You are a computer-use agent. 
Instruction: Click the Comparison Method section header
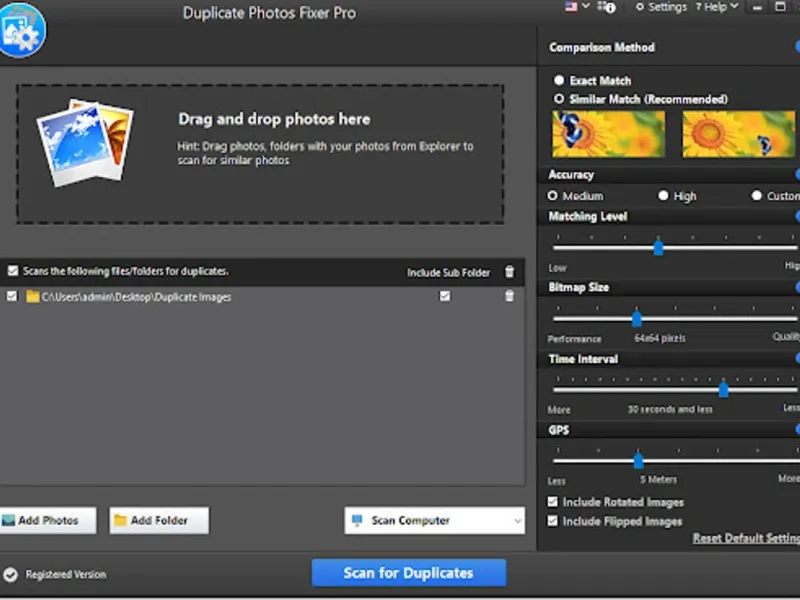point(602,47)
